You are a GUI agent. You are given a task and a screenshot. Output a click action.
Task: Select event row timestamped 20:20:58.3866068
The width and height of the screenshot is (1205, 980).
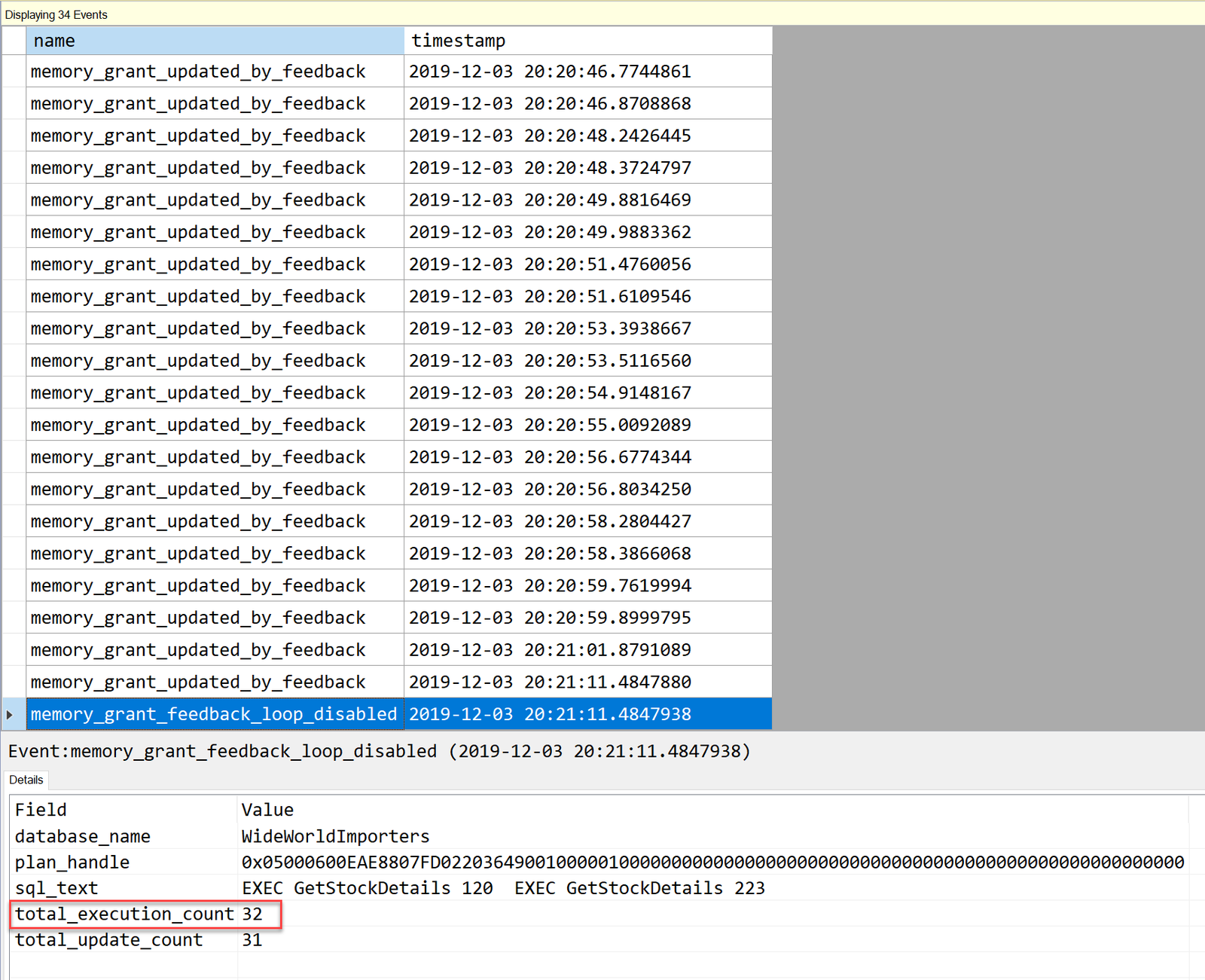(x=387, y=553)
